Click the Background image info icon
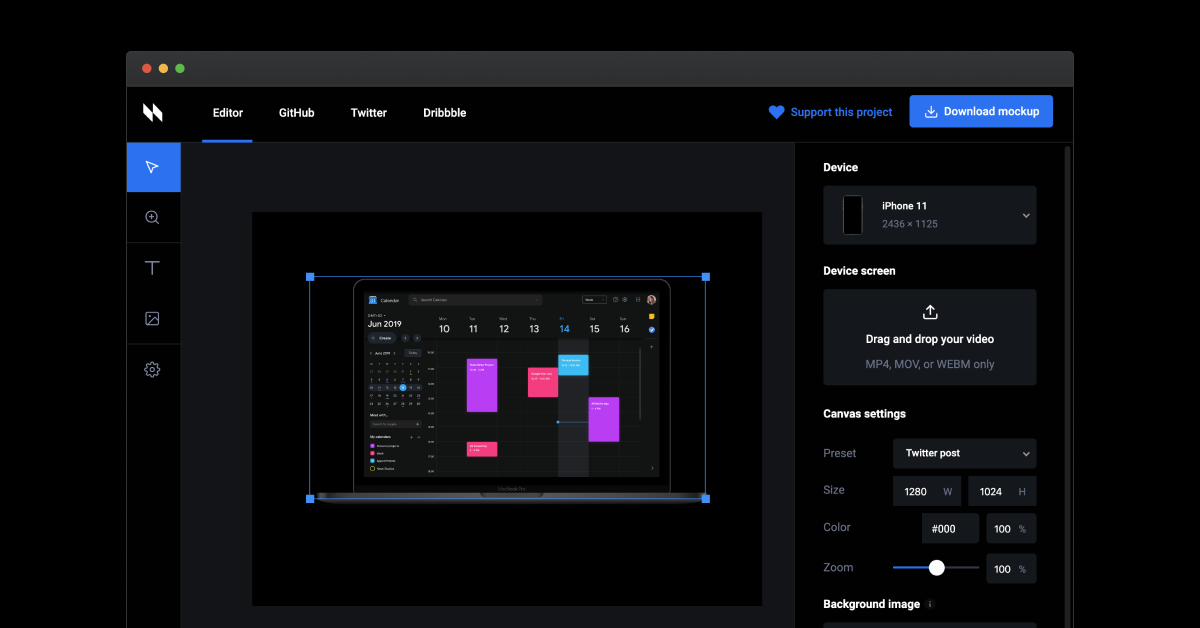Screen dimensions: 1200x628 [931, 604]
